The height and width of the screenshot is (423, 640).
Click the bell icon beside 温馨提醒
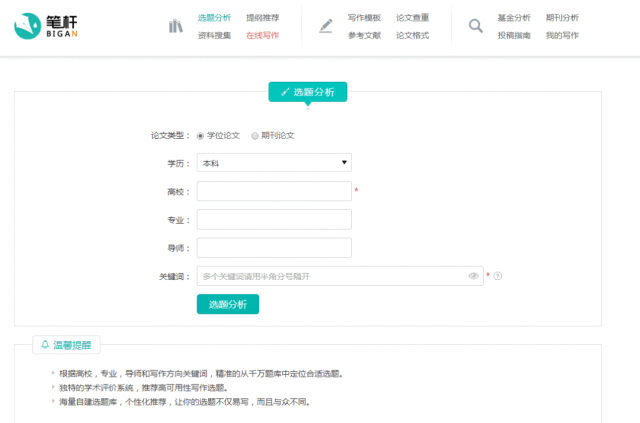coord(45,345)
